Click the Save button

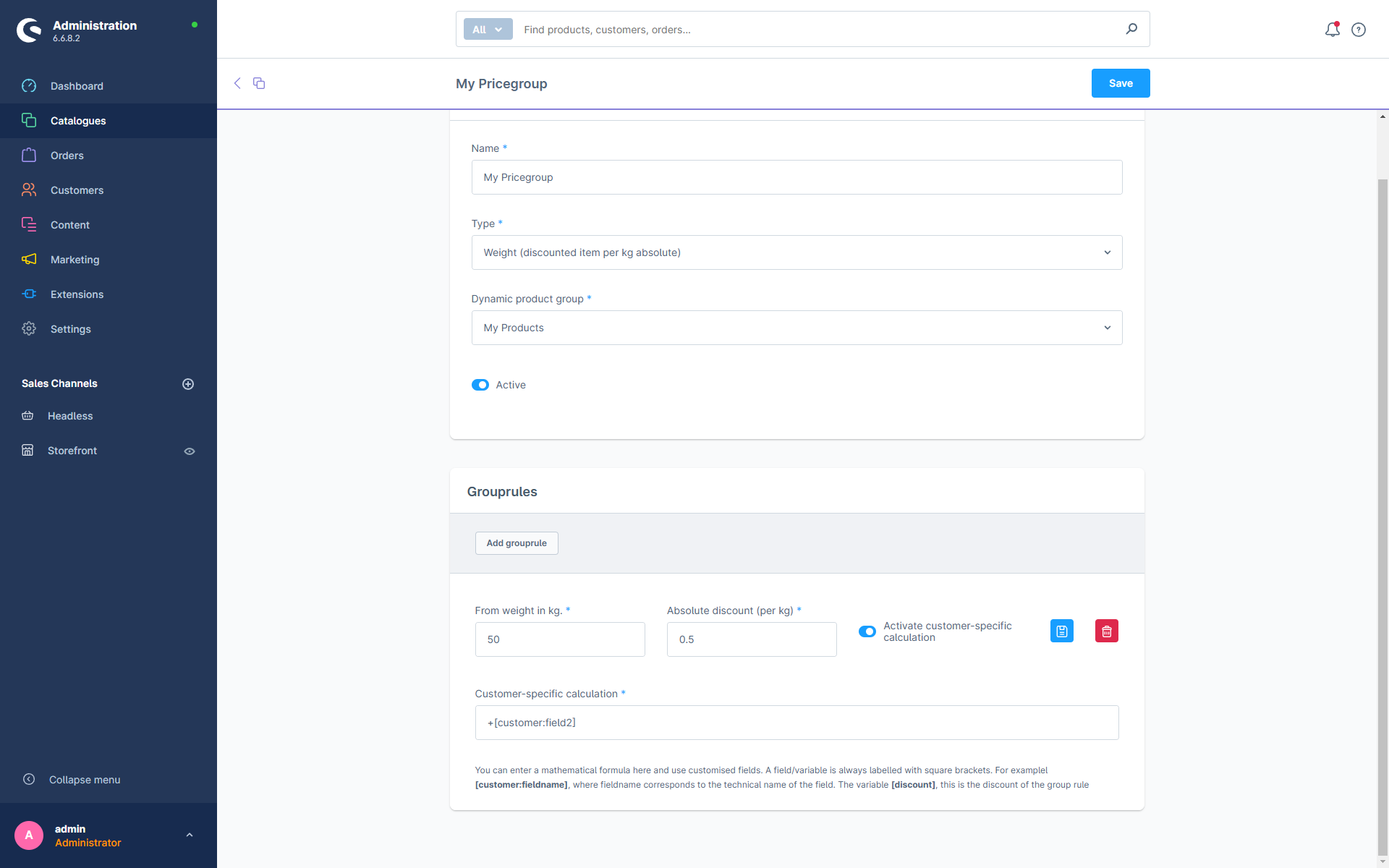[x=1121, y=83]
